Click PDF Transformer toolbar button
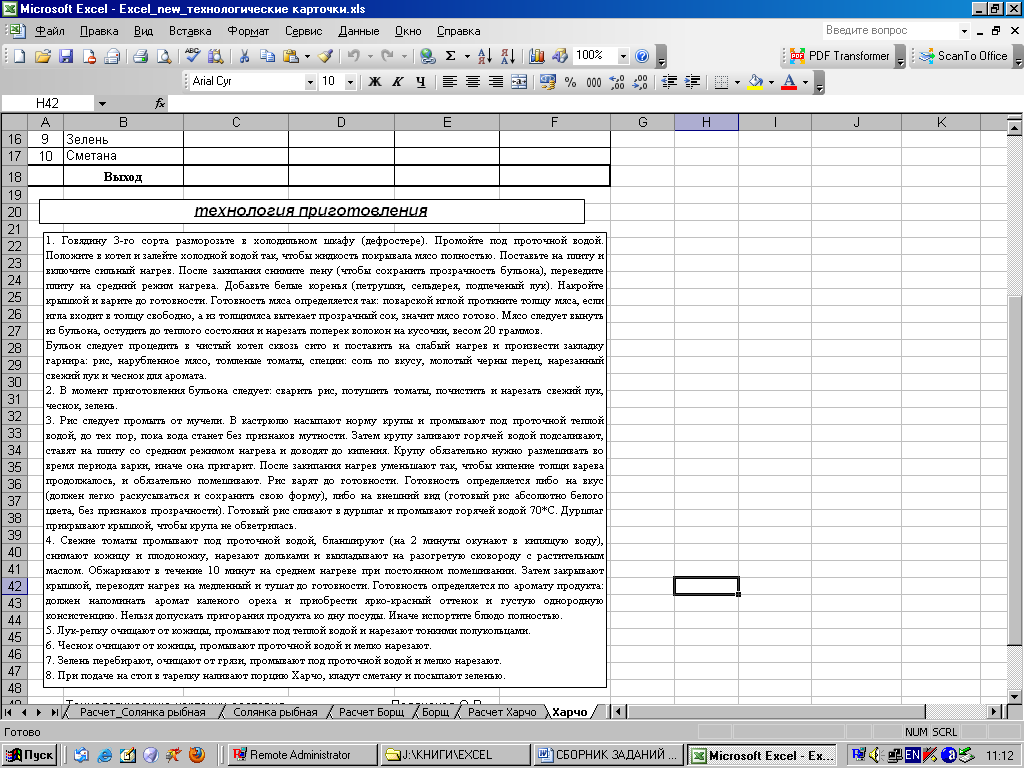 click(x=840, y=56)
